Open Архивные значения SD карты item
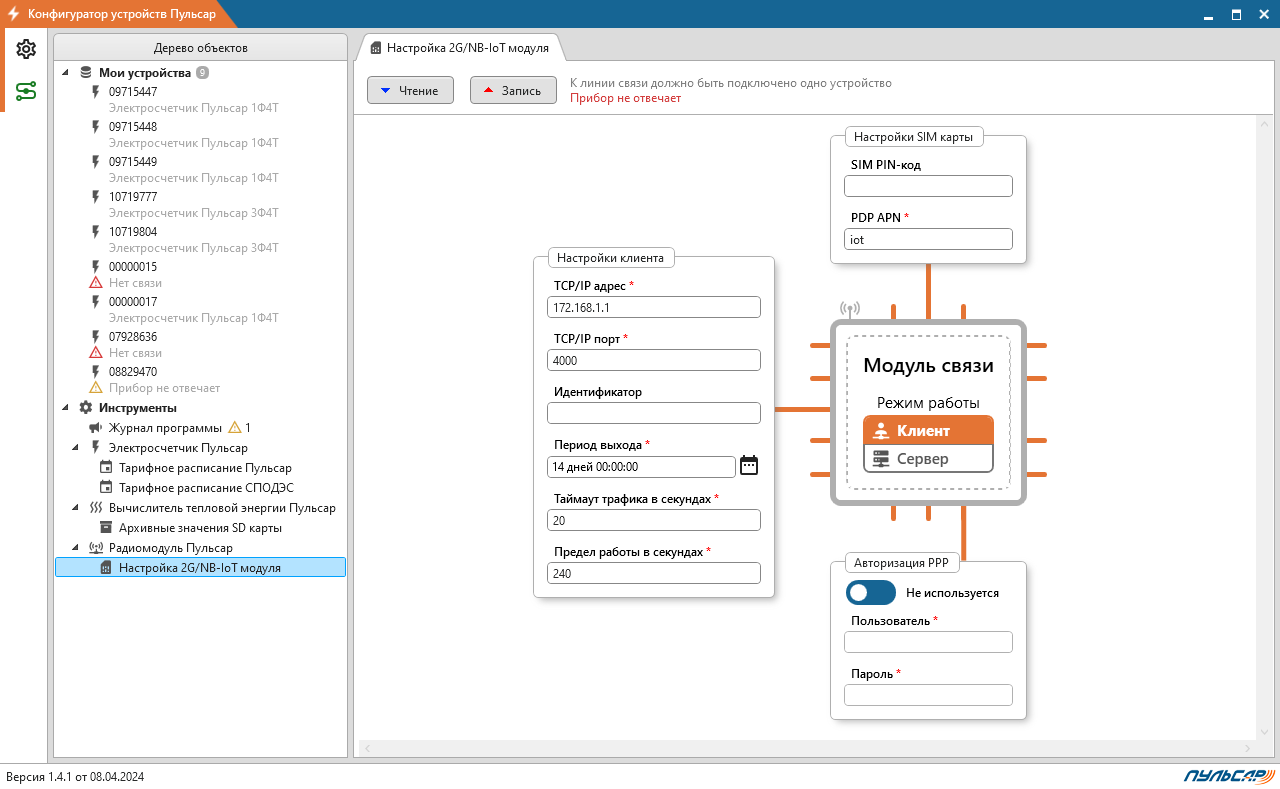Screen dimensions: 1280x789 click(200, 528)
